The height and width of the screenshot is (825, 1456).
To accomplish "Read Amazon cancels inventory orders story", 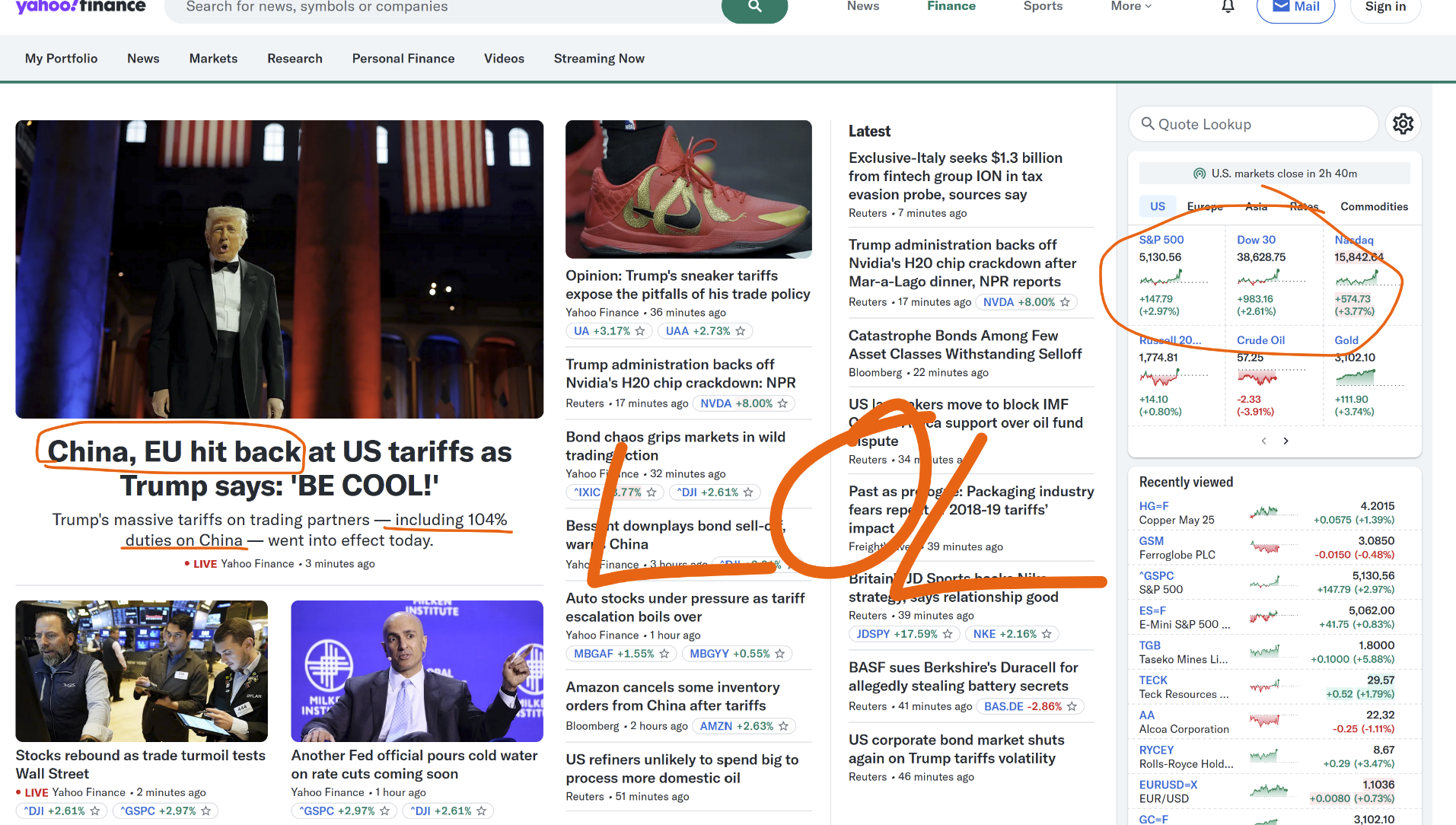I will tap(673, 696).
